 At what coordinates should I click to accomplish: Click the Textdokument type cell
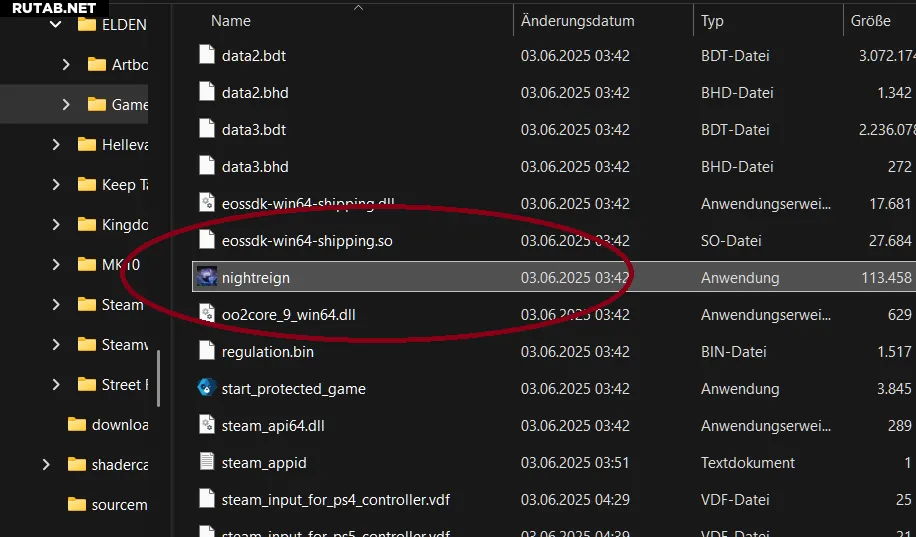(x=748, y=463)
